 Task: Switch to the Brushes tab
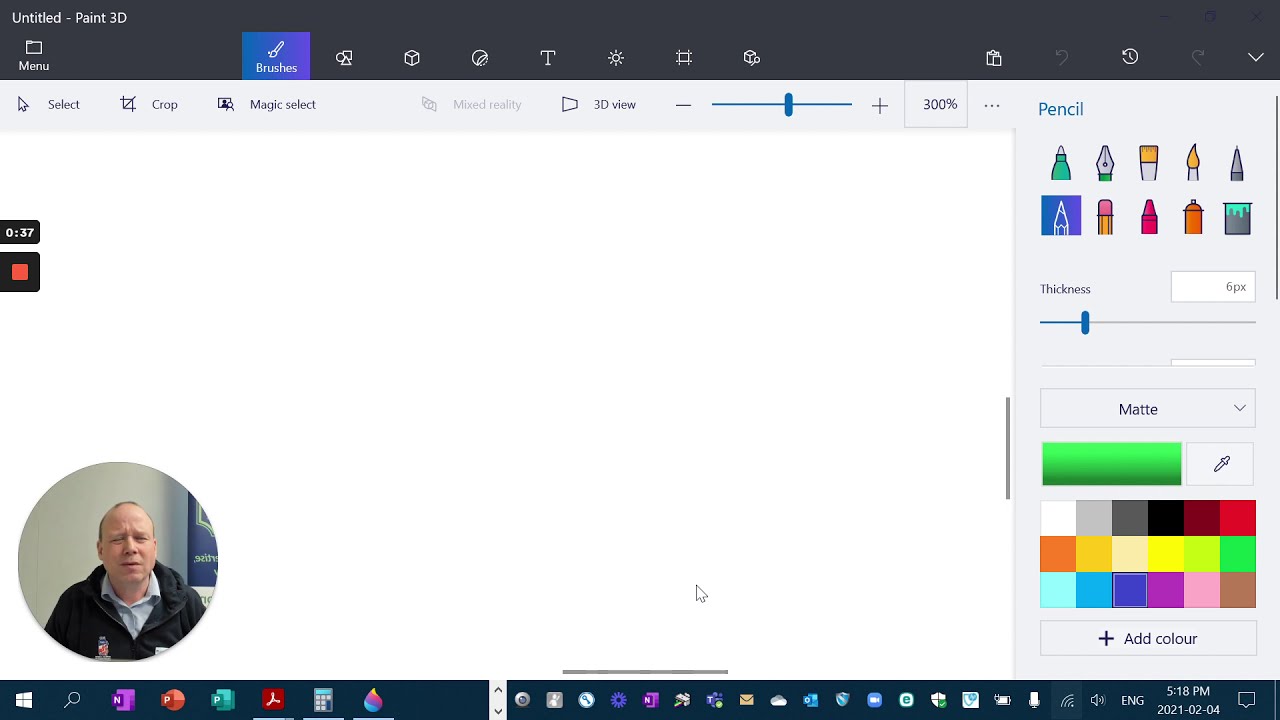tap(276, 56)
